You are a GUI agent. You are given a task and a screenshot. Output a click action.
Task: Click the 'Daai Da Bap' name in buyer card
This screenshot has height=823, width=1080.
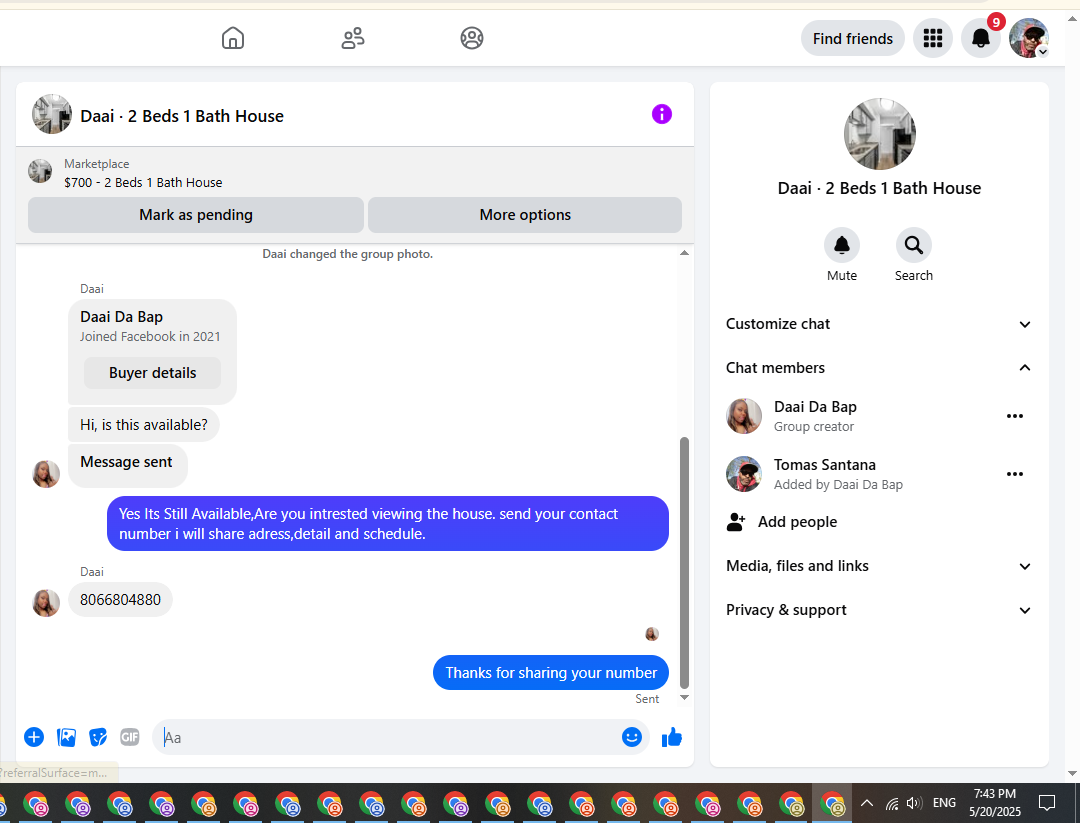pos(121,317)
